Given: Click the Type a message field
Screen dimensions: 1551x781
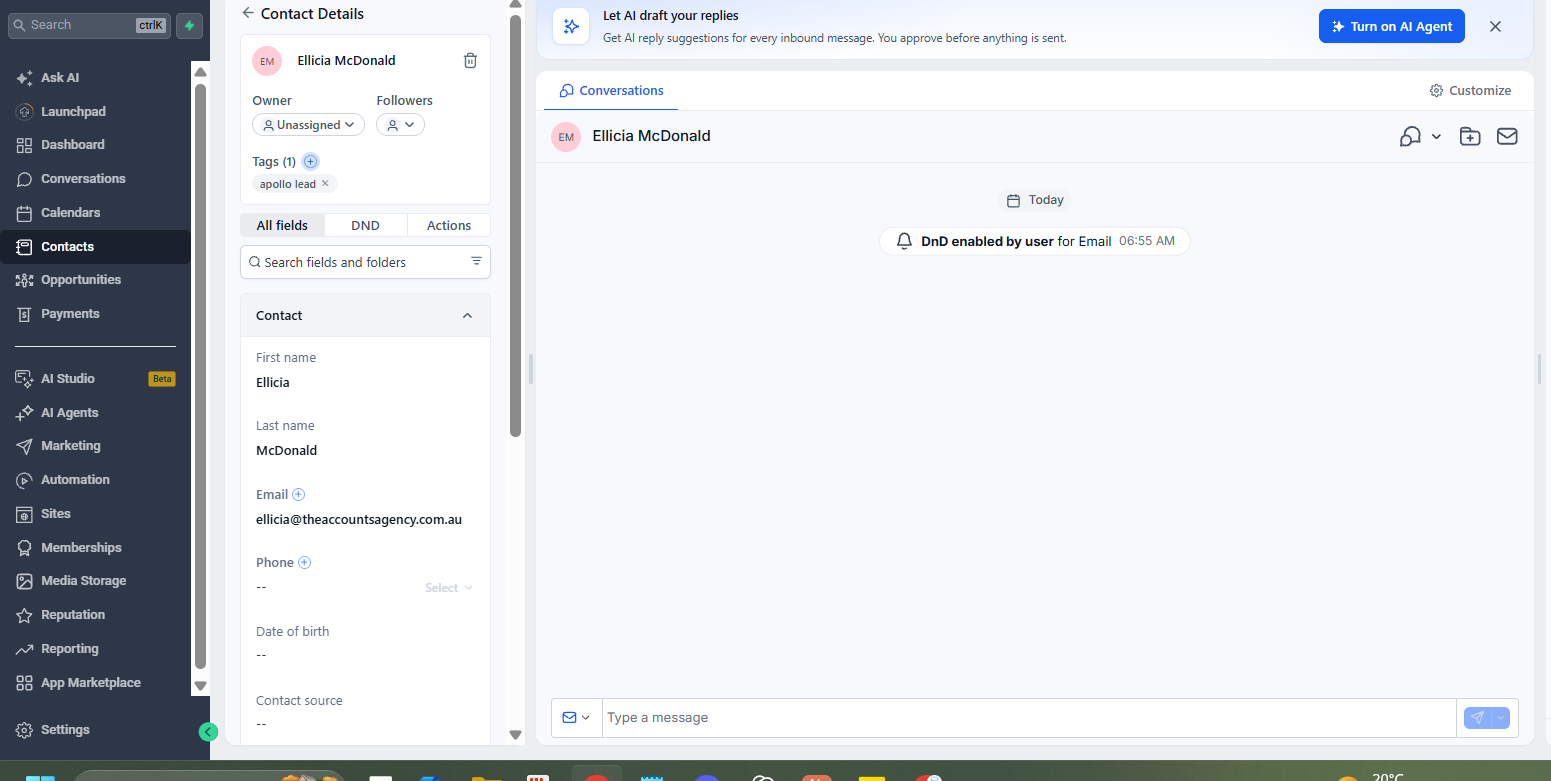Looking at the screenshot, I should (1029, 718).
